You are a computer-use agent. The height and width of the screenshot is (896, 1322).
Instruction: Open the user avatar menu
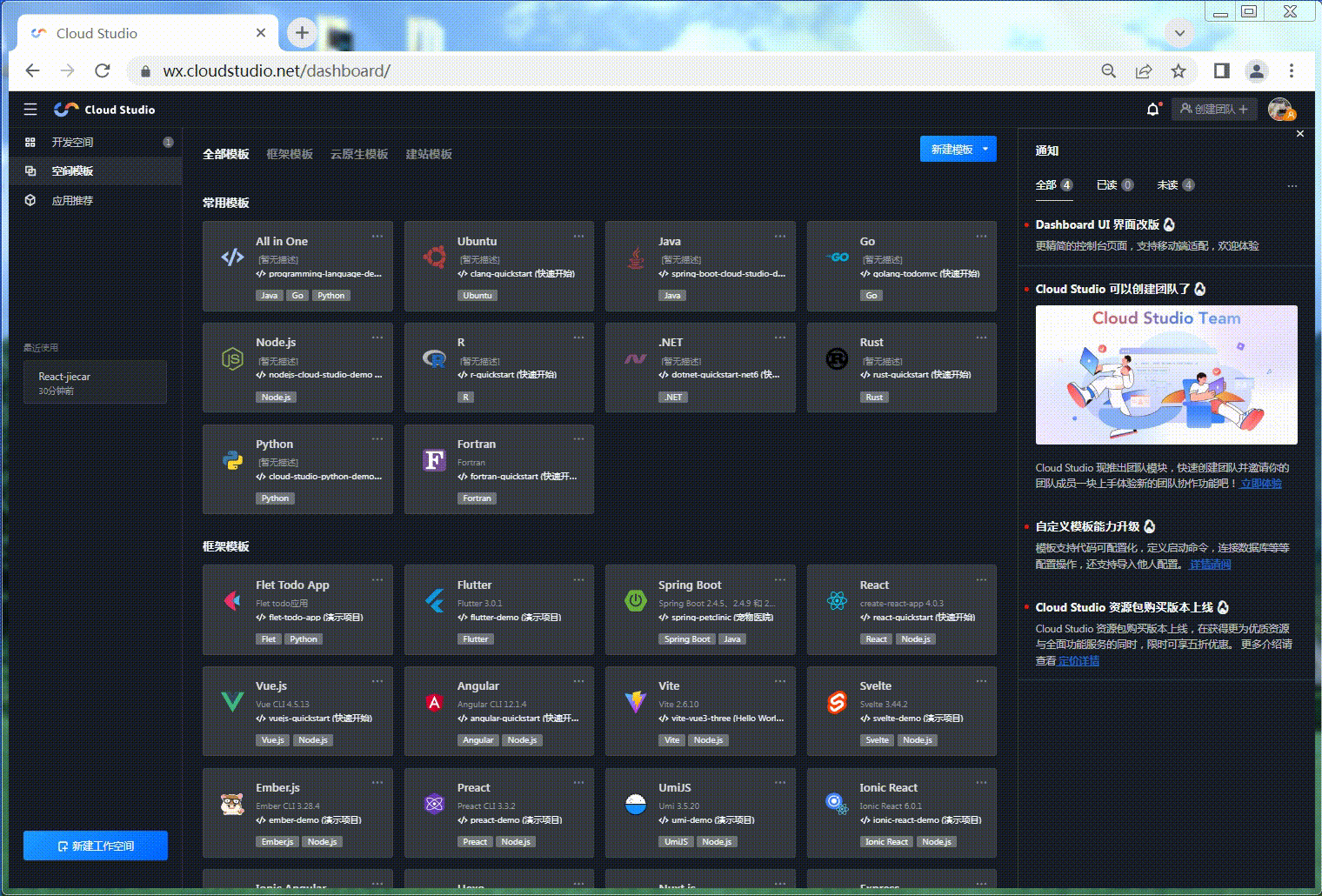1280,110
